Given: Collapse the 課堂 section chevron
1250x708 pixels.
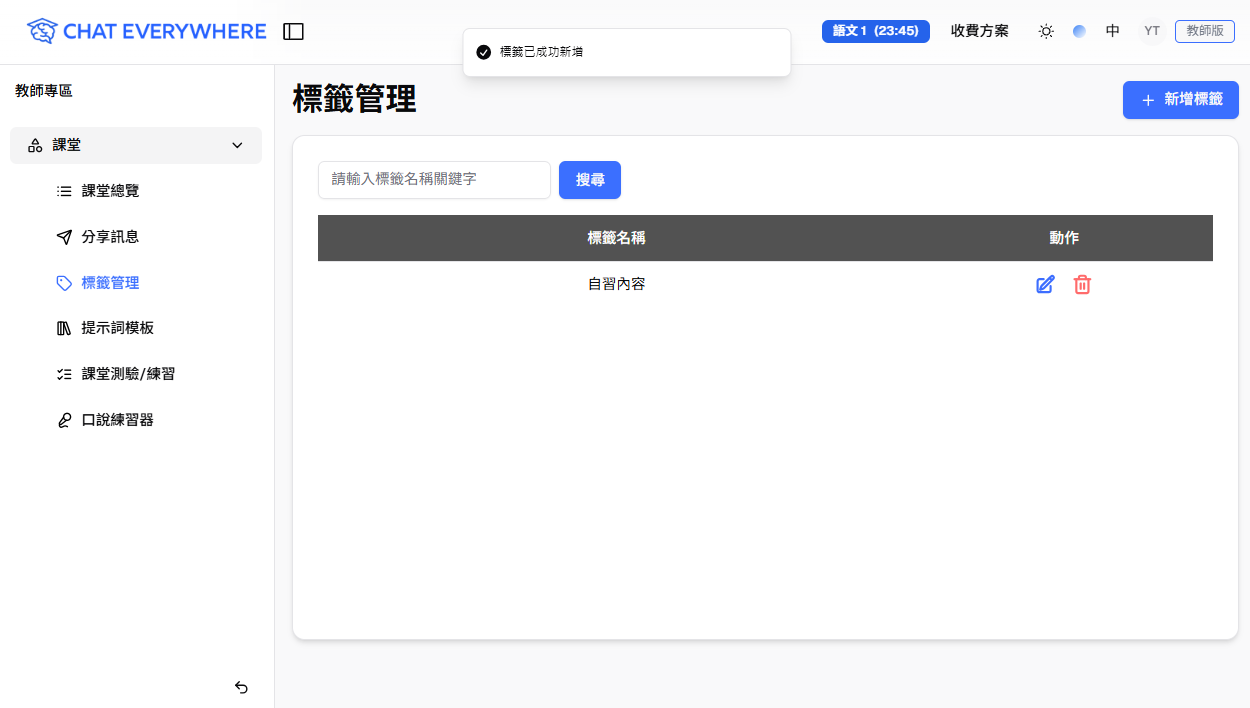Looking at the screenshot, I should point(237,145).
